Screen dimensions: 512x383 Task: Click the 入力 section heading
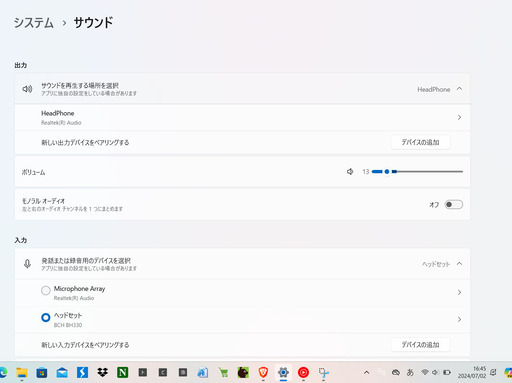(x=21, y=240)
